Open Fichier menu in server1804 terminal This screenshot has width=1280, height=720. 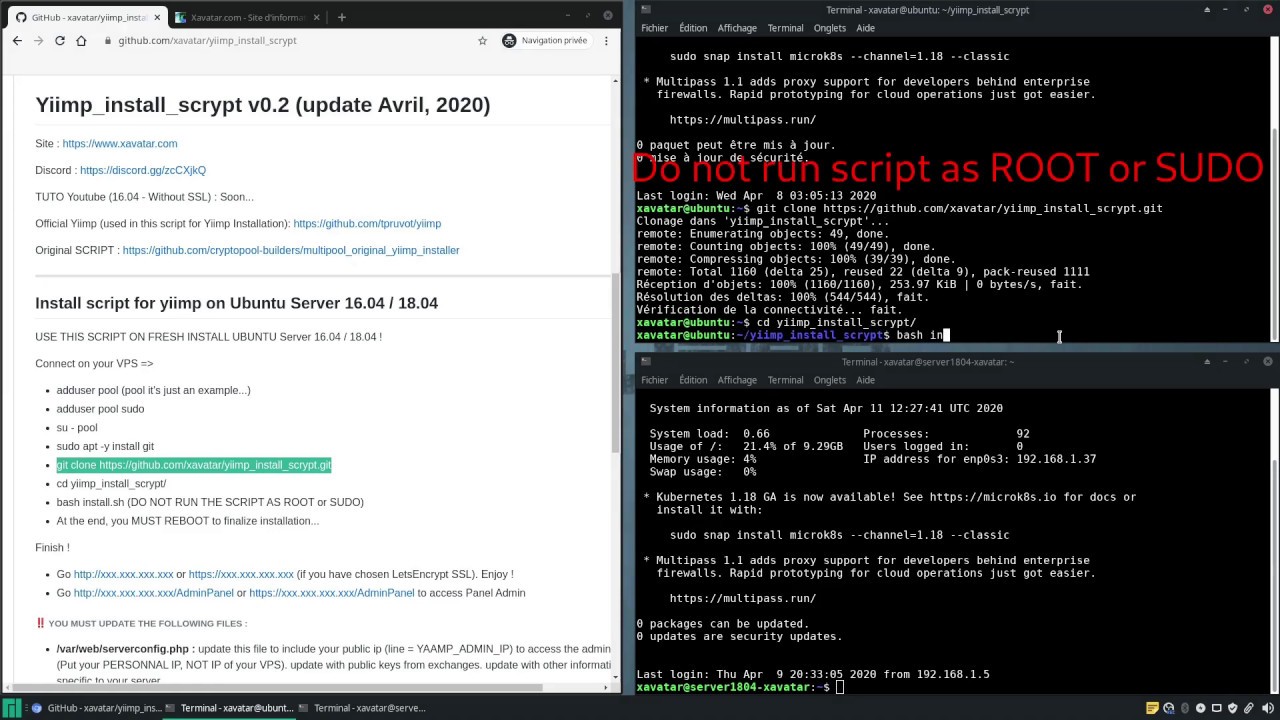point(654,380)
